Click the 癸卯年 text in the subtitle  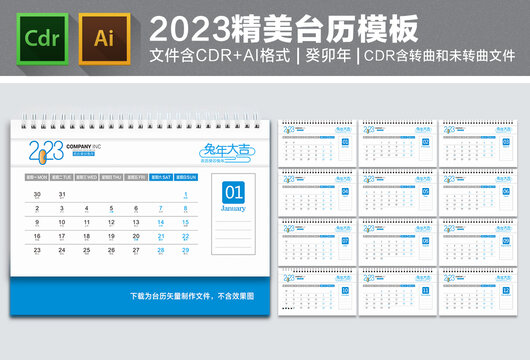[x=328, y=56]
